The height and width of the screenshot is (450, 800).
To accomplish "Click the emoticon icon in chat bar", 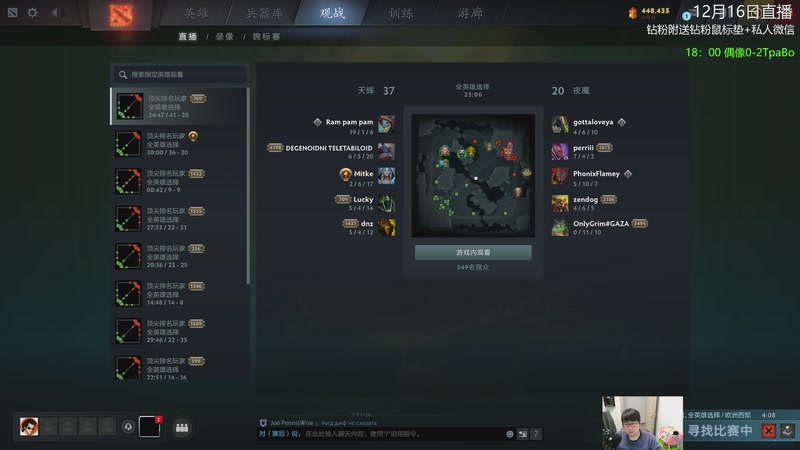I will tap(509, 434).
